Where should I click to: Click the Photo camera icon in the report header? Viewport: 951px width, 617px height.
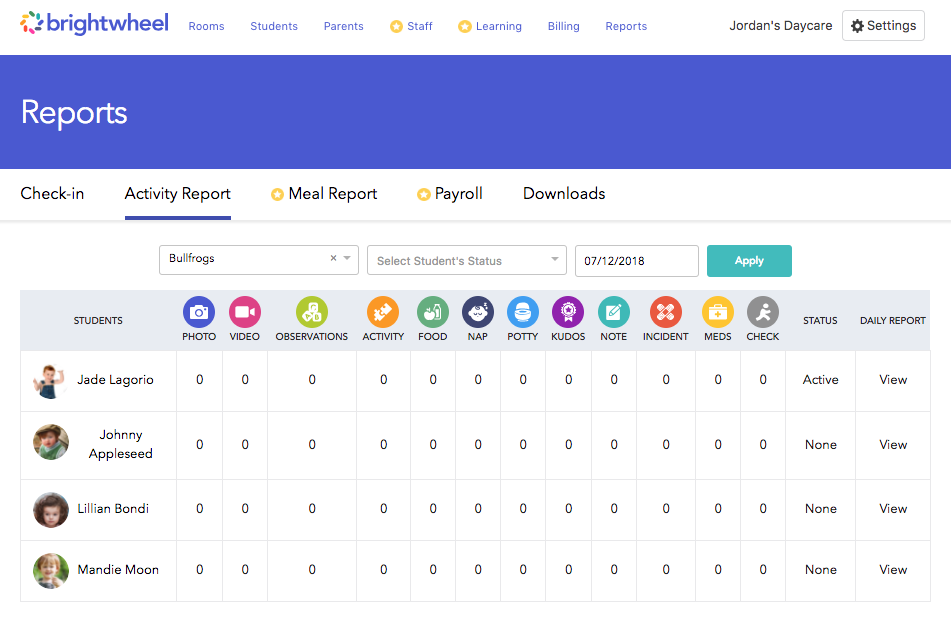click(x=198, y=312)
